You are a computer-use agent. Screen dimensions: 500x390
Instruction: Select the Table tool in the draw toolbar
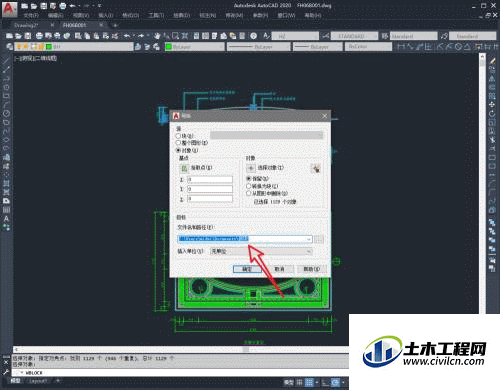pos(6,210)
